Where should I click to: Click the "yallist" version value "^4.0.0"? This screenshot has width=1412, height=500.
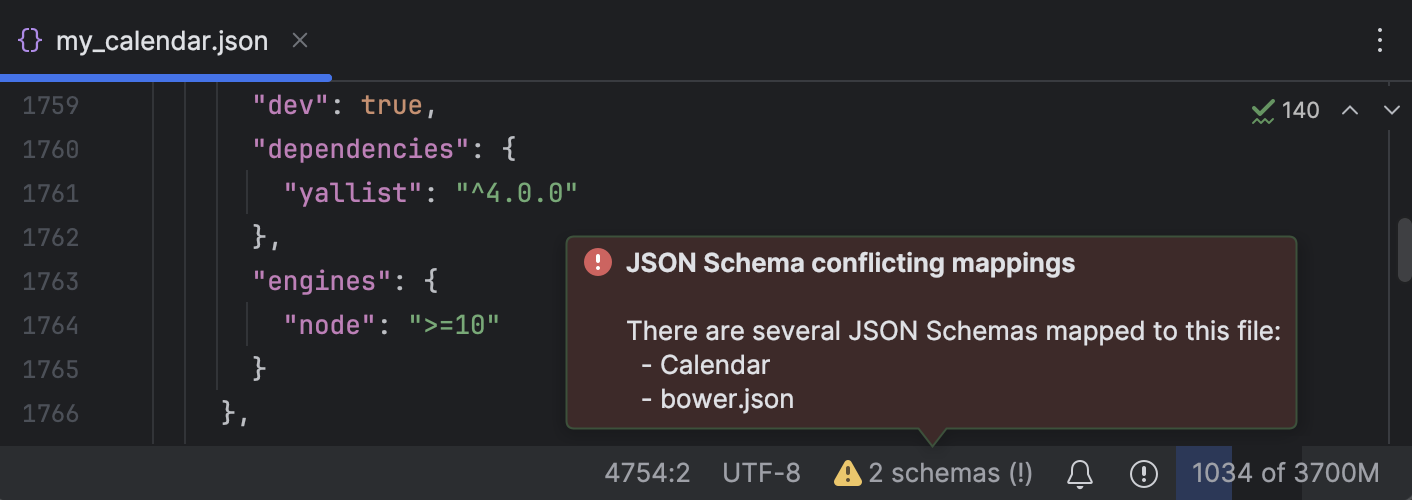[x=517, y=194]
